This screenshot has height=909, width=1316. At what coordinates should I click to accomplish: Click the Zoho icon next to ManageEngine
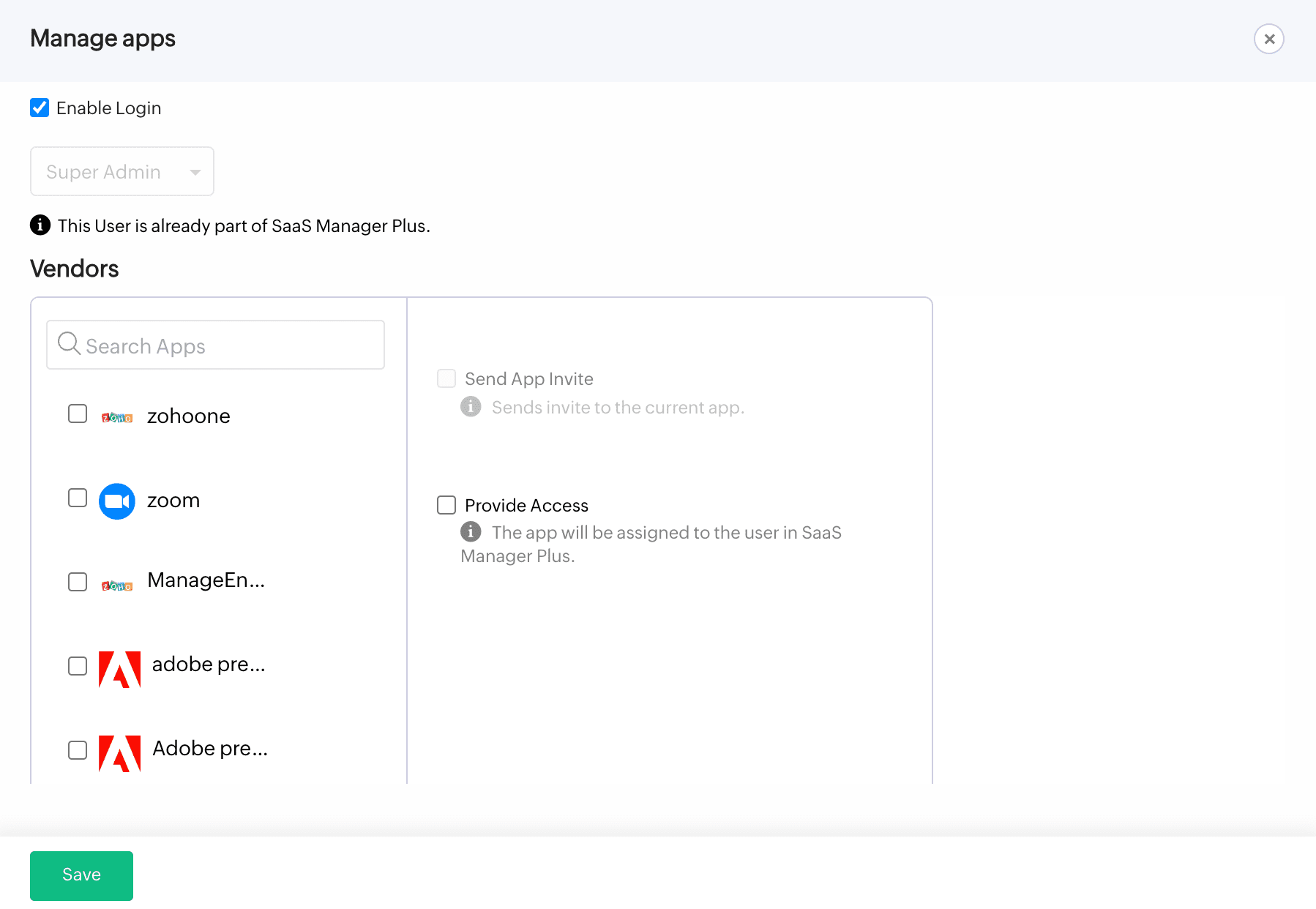116,584
